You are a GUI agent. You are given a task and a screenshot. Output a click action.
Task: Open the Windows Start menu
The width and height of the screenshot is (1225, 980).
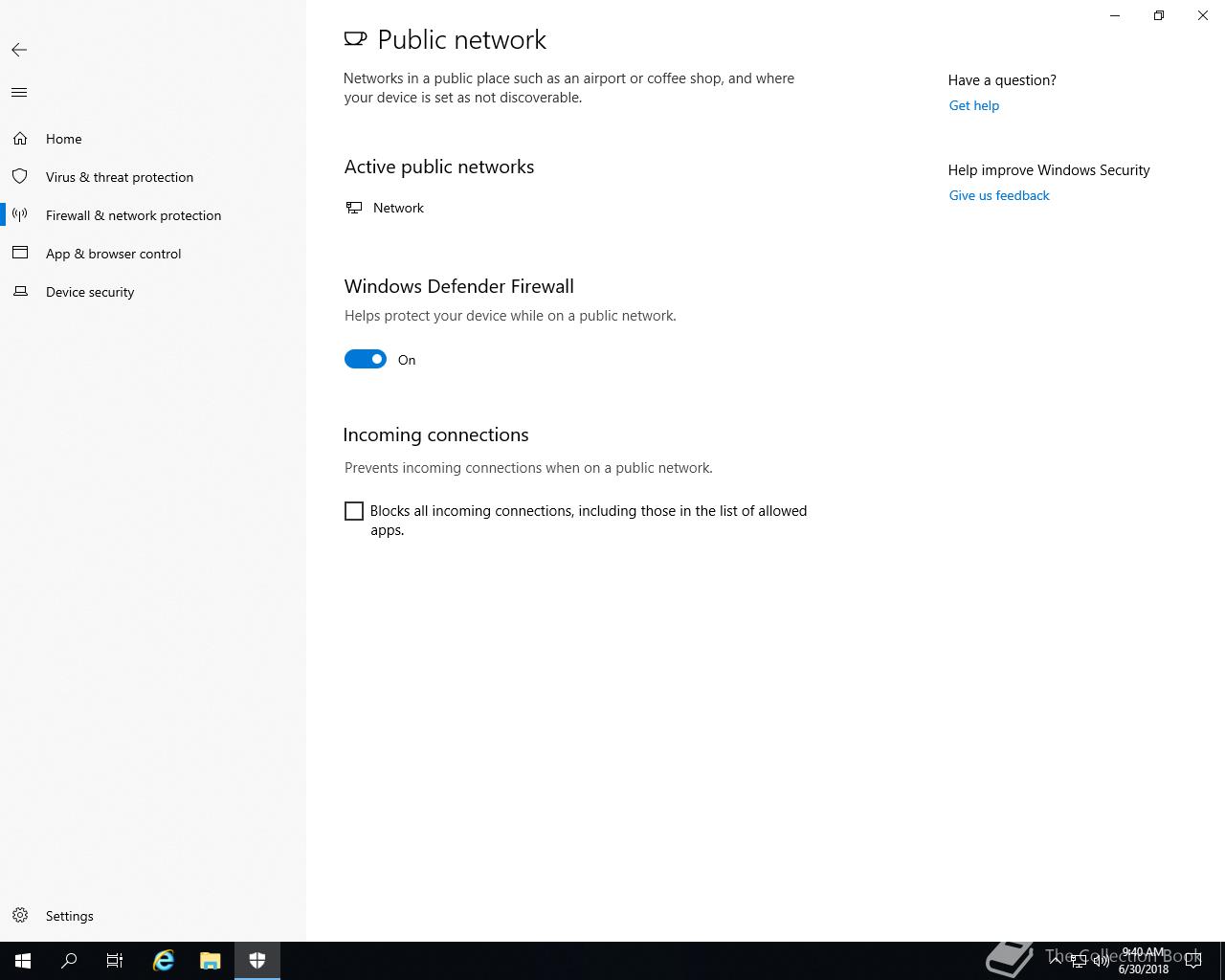click(x=23, y=961)
